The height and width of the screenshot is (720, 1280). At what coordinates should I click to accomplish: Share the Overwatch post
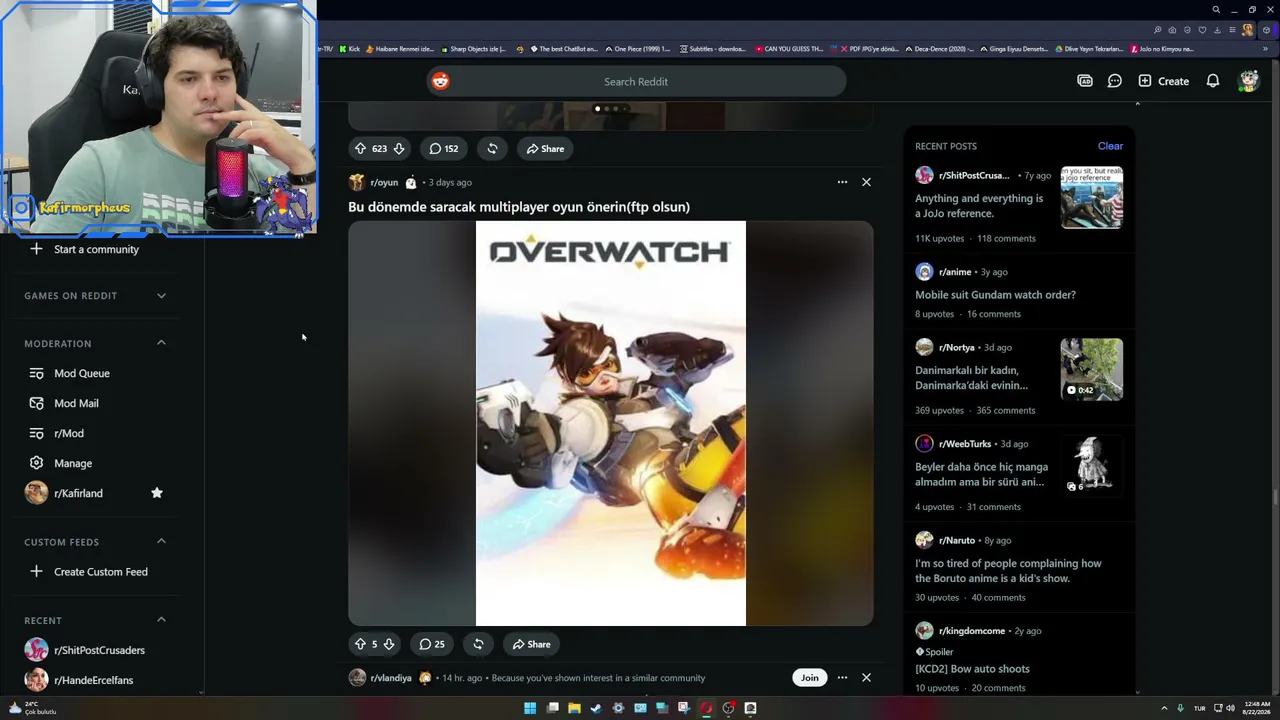click(531, 644)
